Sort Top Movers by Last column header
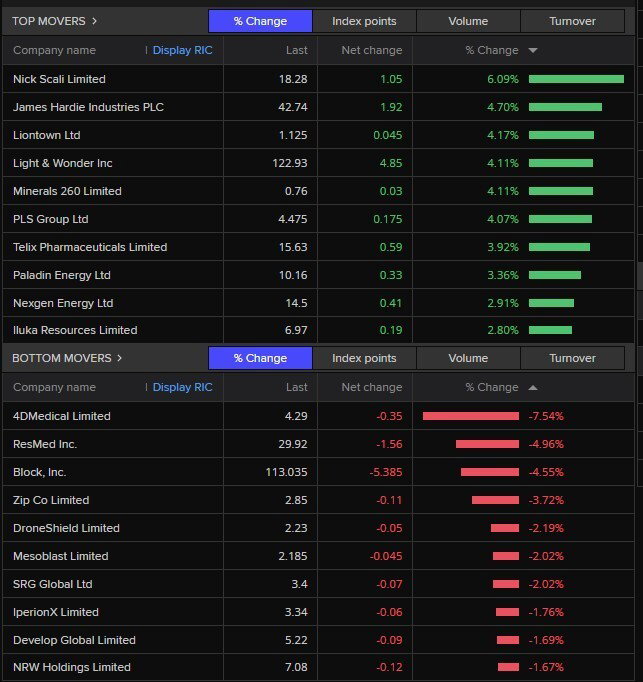This screenshot has width=643, height=682. tap(297, 50)
